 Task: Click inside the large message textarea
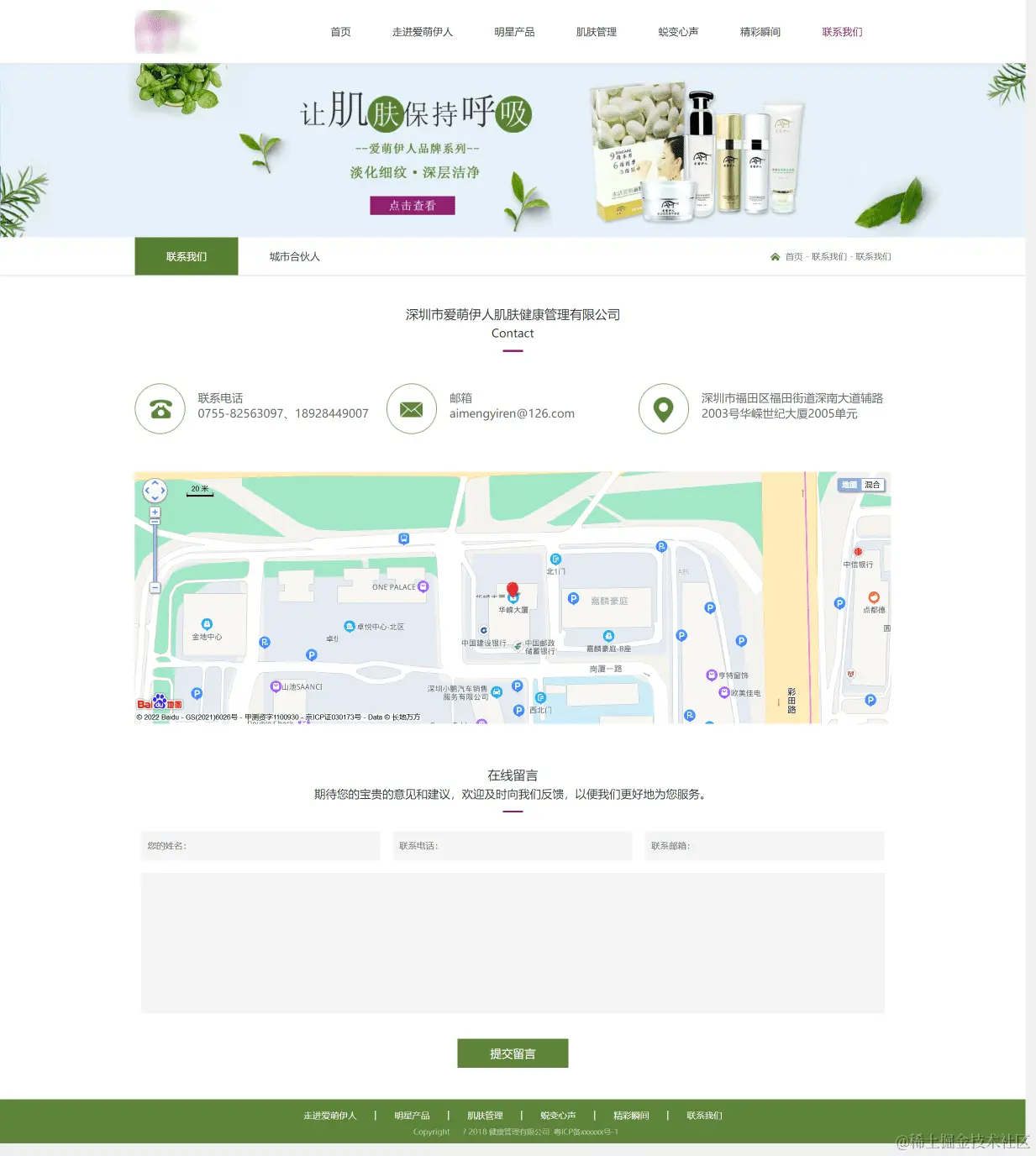point(513,943)
